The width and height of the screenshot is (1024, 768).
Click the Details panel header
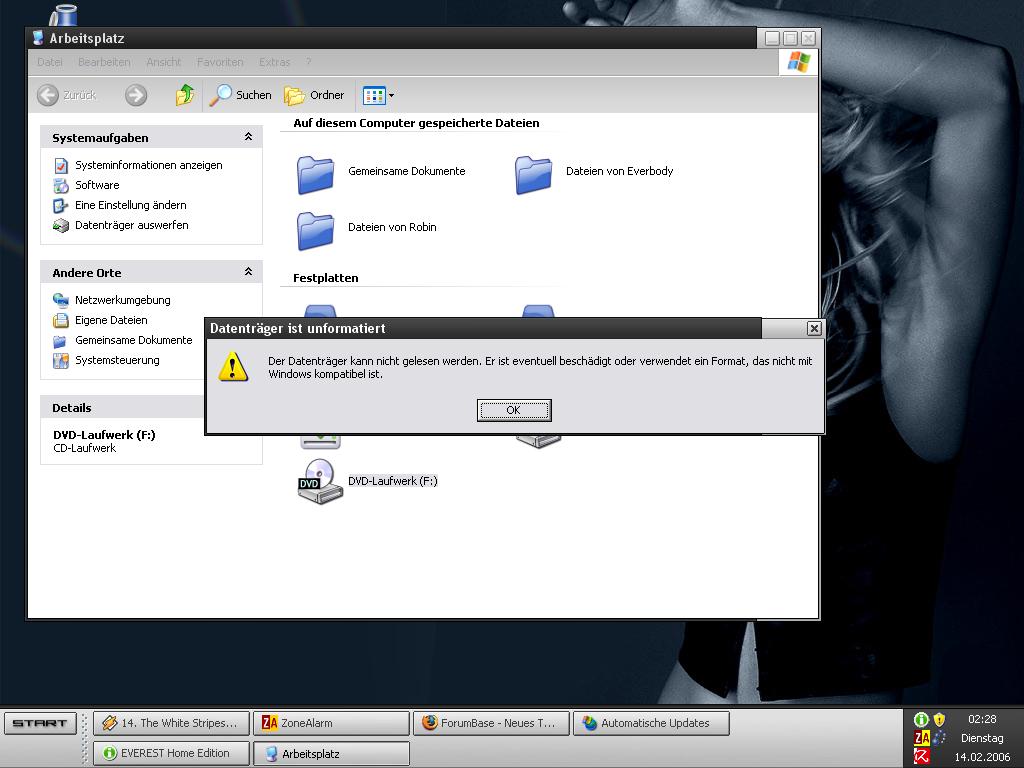[x=124, y=408]
